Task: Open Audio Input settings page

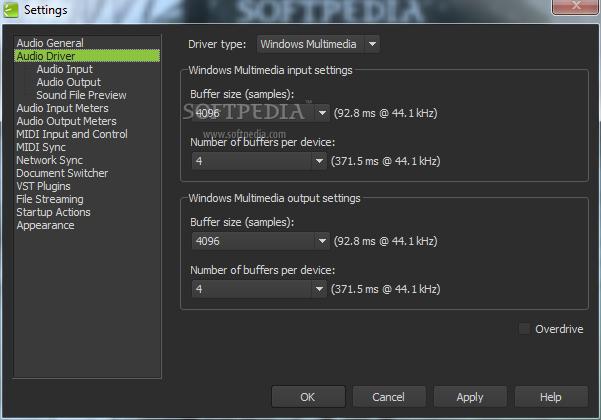Action: pos(64,69)
